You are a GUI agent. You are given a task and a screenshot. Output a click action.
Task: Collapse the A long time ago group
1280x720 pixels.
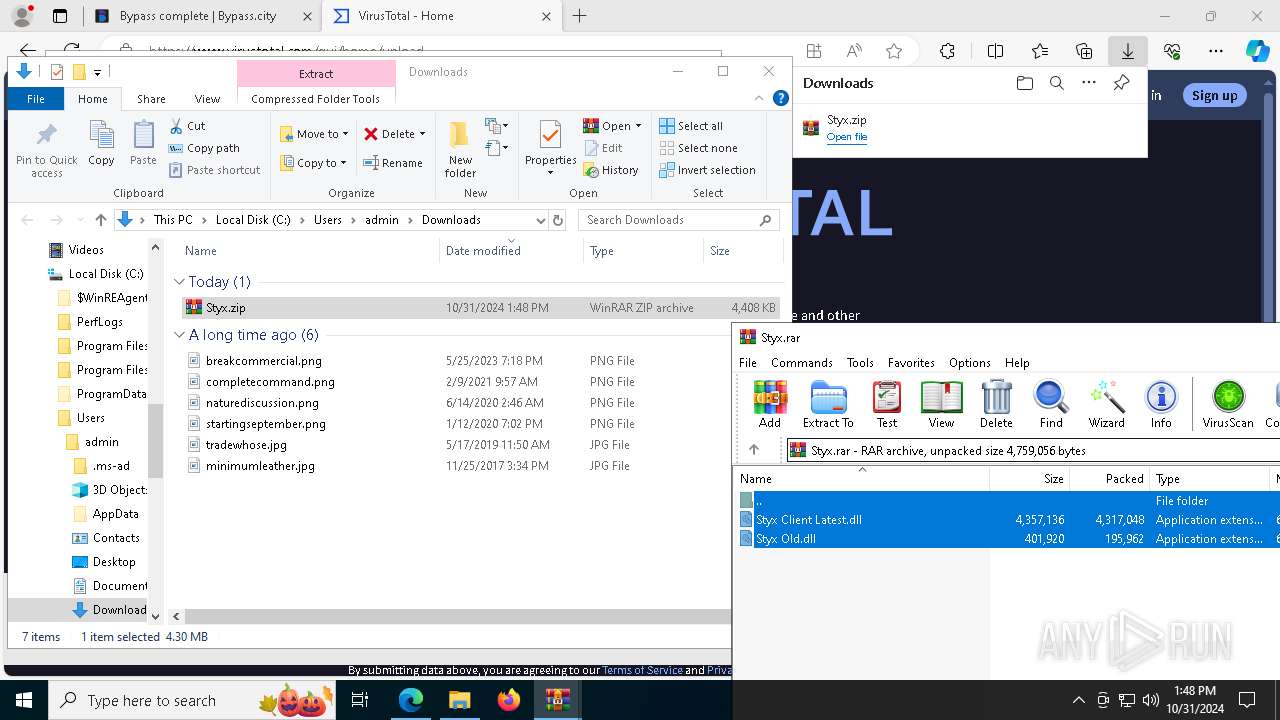click(x=179, y=335)
